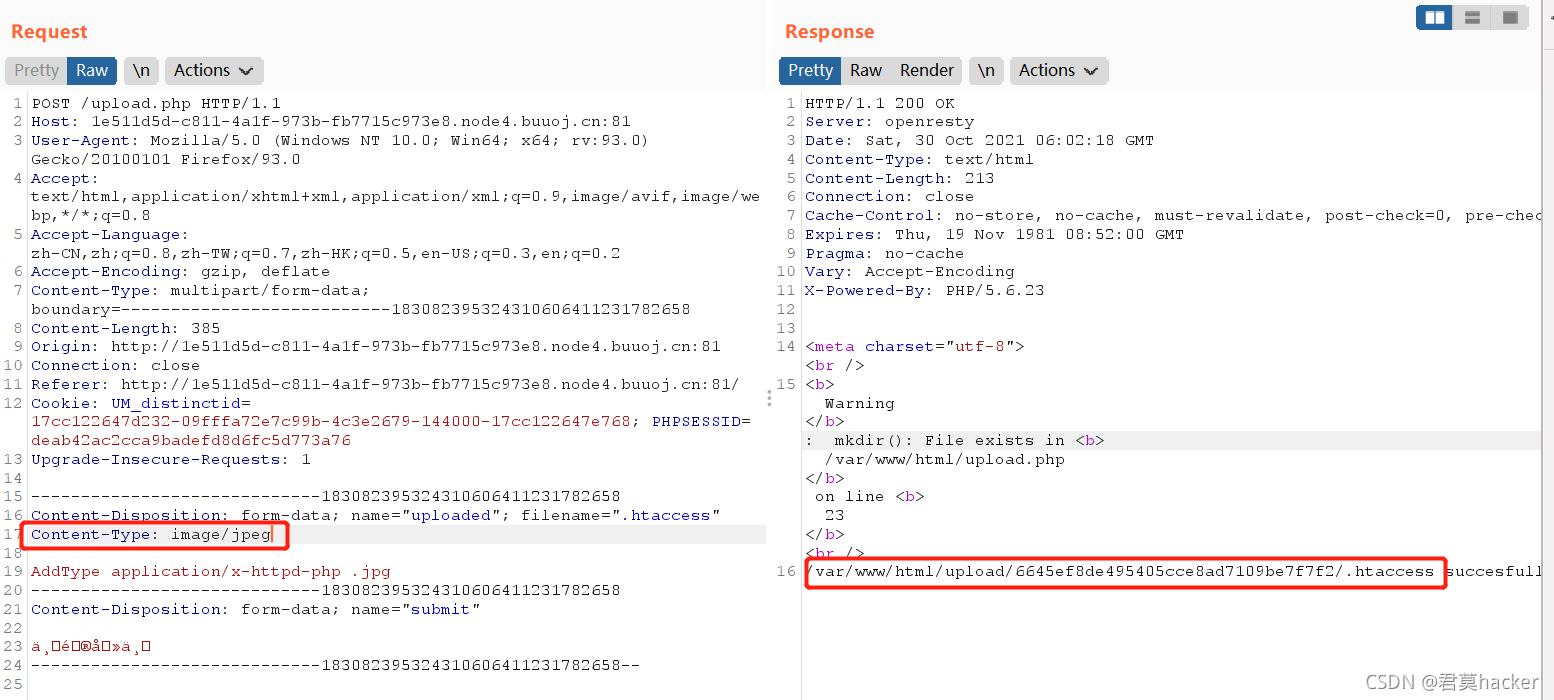This screenshot has height=700, width=1554.
Task: Toggle \n non-printable characters in Request
Action: (x=142, y=70)
